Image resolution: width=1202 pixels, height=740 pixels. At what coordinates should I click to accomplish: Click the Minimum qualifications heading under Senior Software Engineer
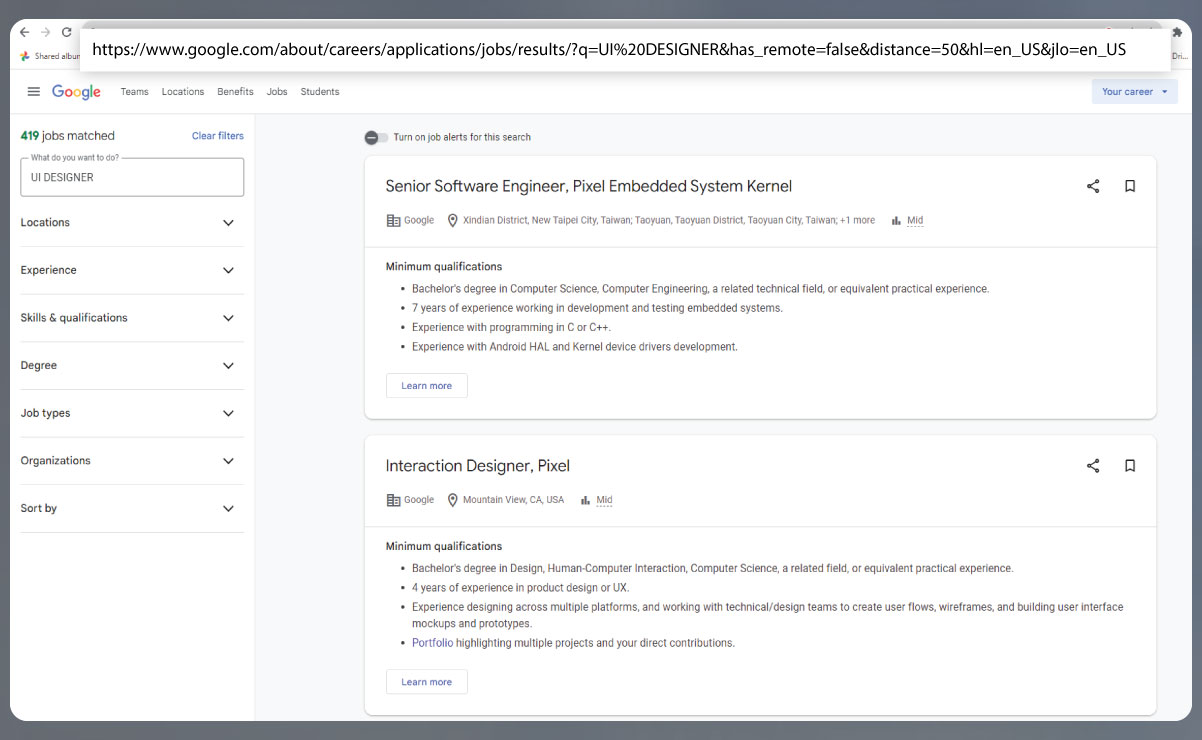(x=444, y=267)
